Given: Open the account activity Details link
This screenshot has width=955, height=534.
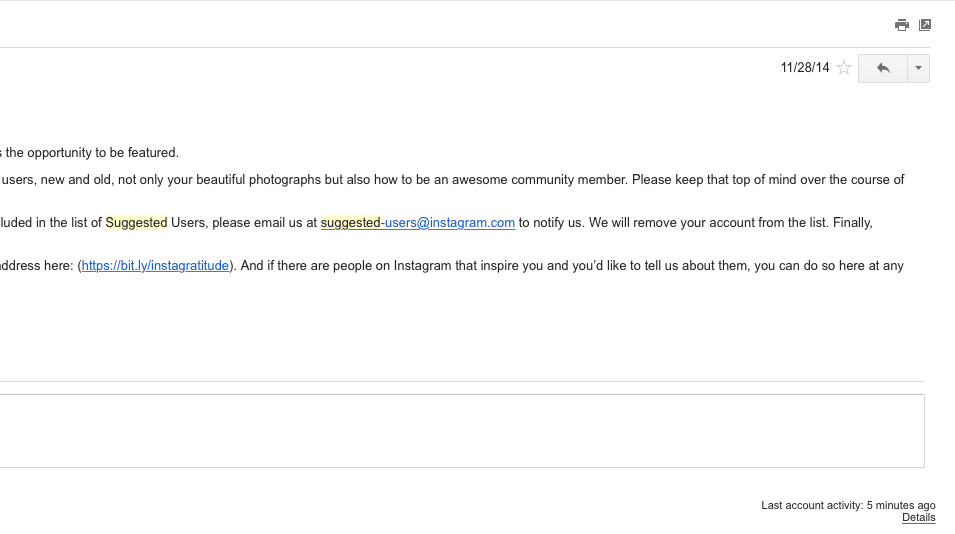Looking at the screenshot, I should [x=918, y=518].
